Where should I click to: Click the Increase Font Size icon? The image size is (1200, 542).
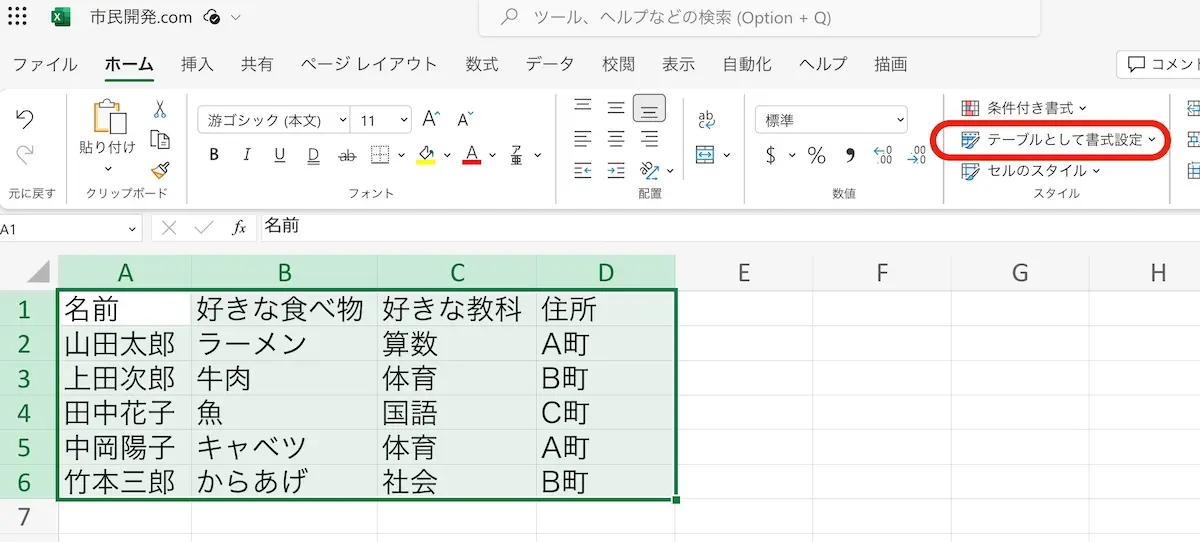[x=431, y=120]
